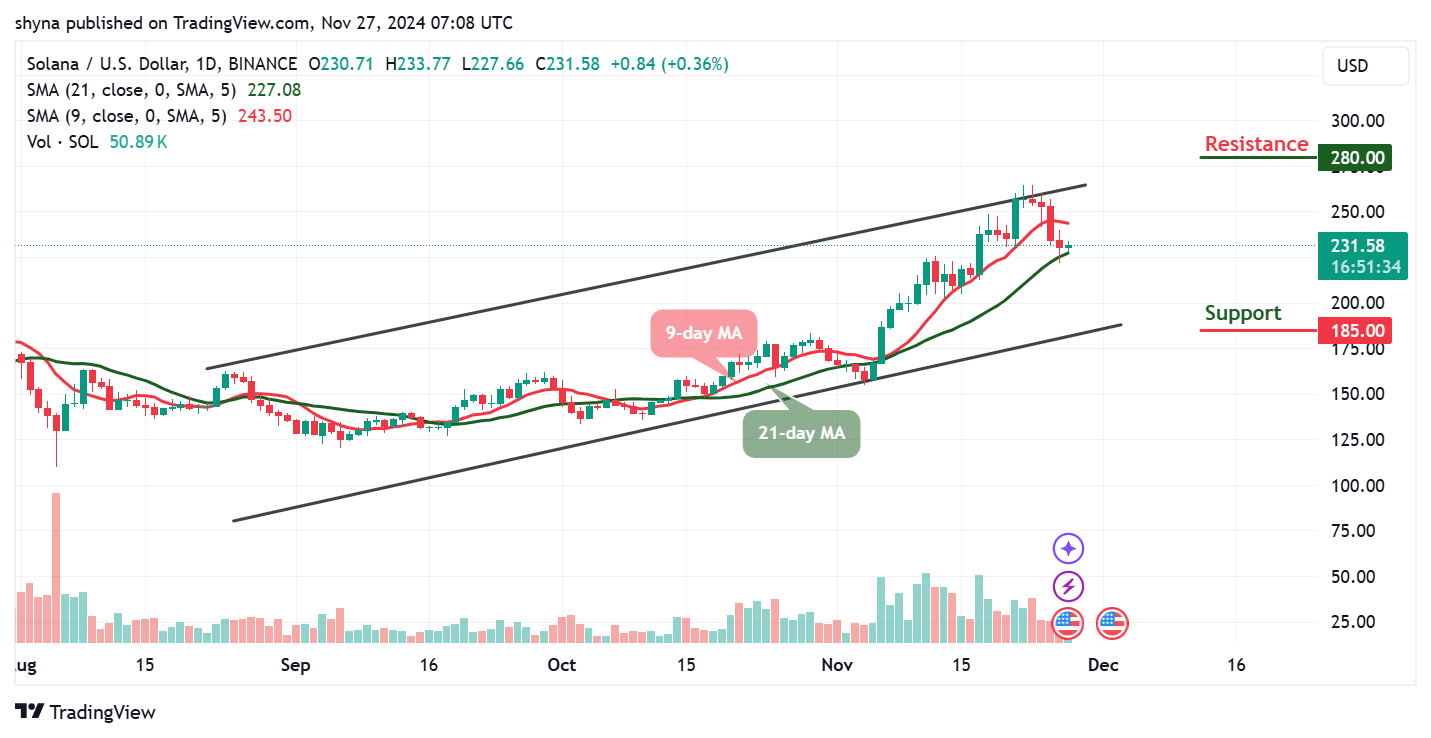Image resolution: width=1431 pixels, height=738 pixels.
Task: Click the C231.58 close price value
Action: [567, 64]
